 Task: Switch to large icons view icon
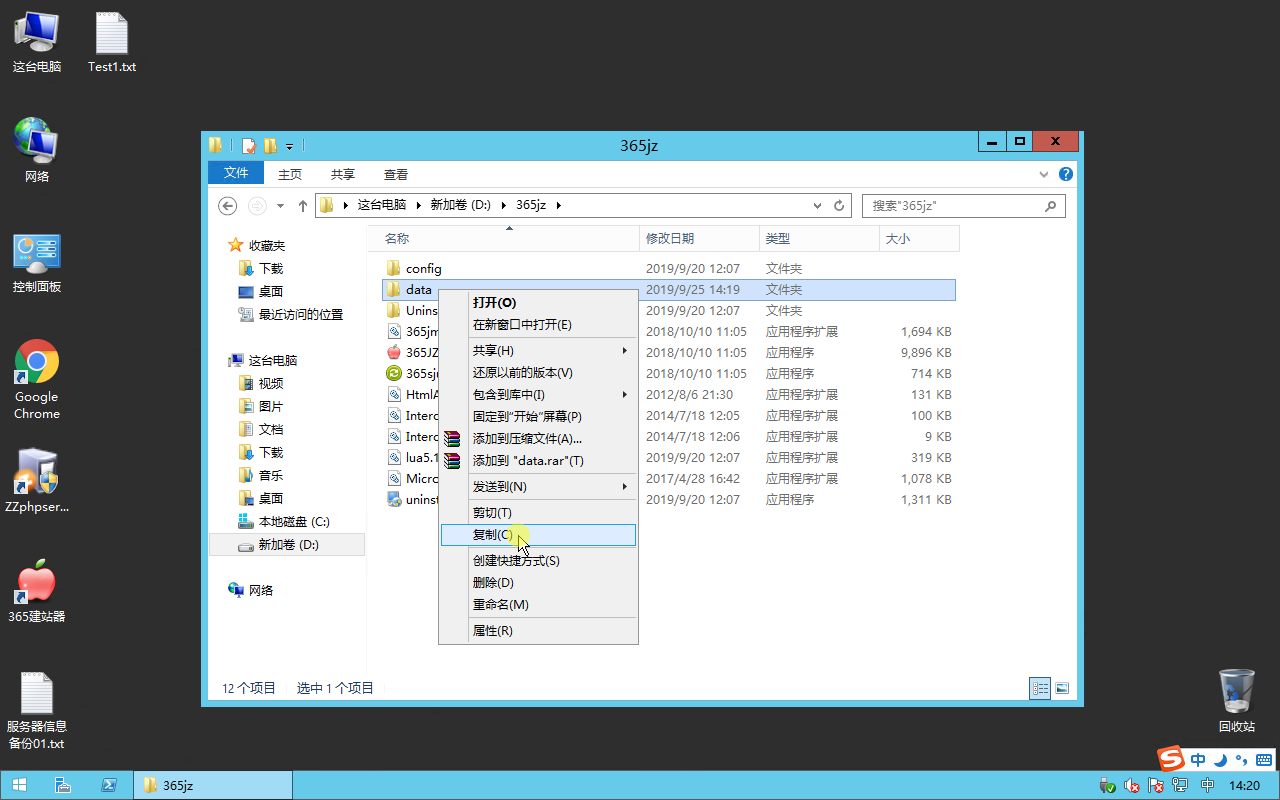coord(1061,688)
